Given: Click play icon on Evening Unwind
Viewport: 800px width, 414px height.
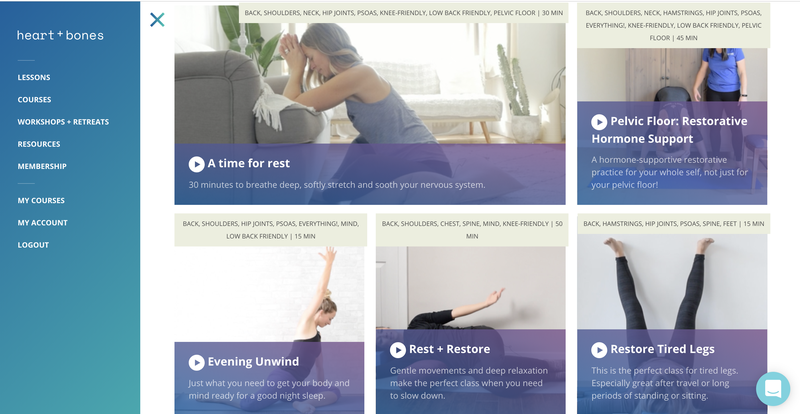Looking at the screenshot, I should 196,362.
